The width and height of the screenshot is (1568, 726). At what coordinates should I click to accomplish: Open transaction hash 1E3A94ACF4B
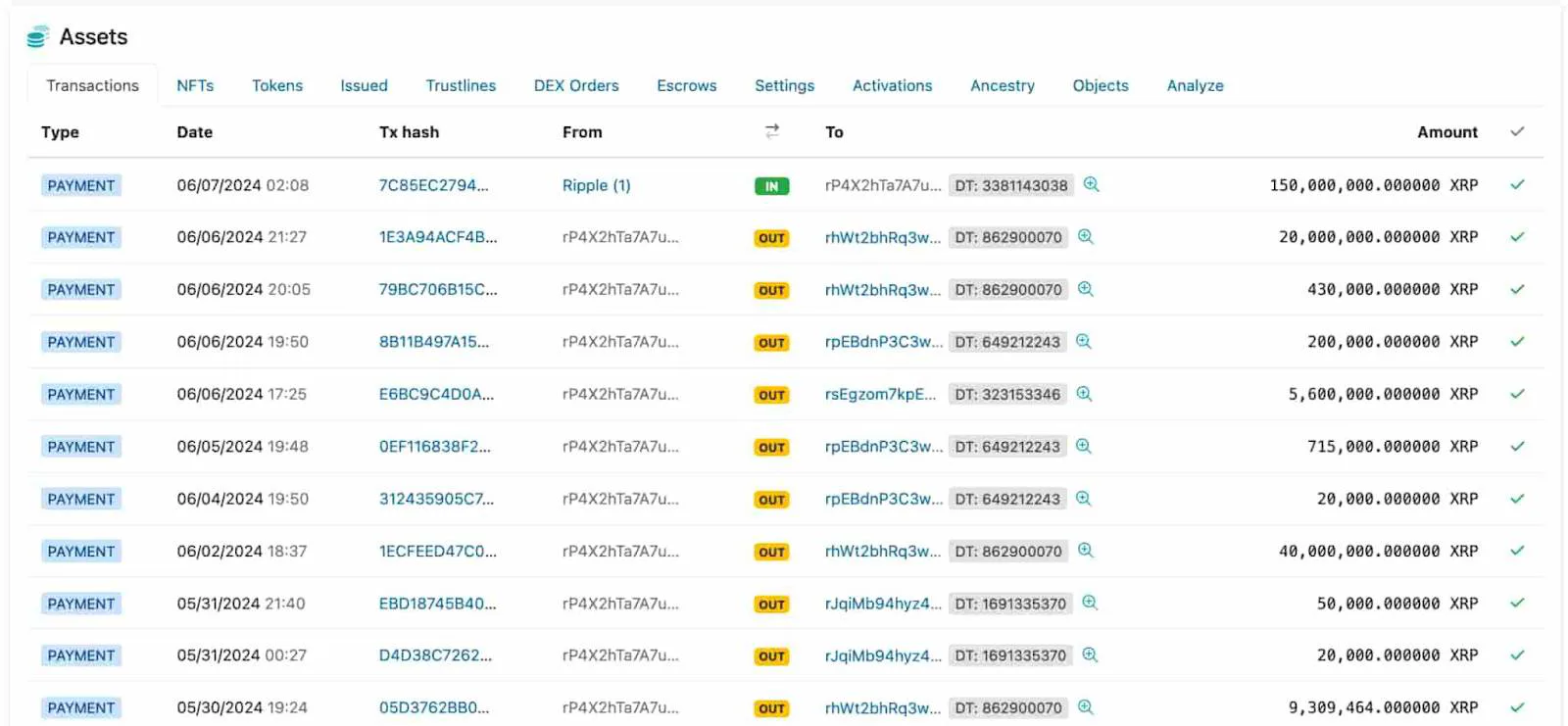click(x=438, y=237)
